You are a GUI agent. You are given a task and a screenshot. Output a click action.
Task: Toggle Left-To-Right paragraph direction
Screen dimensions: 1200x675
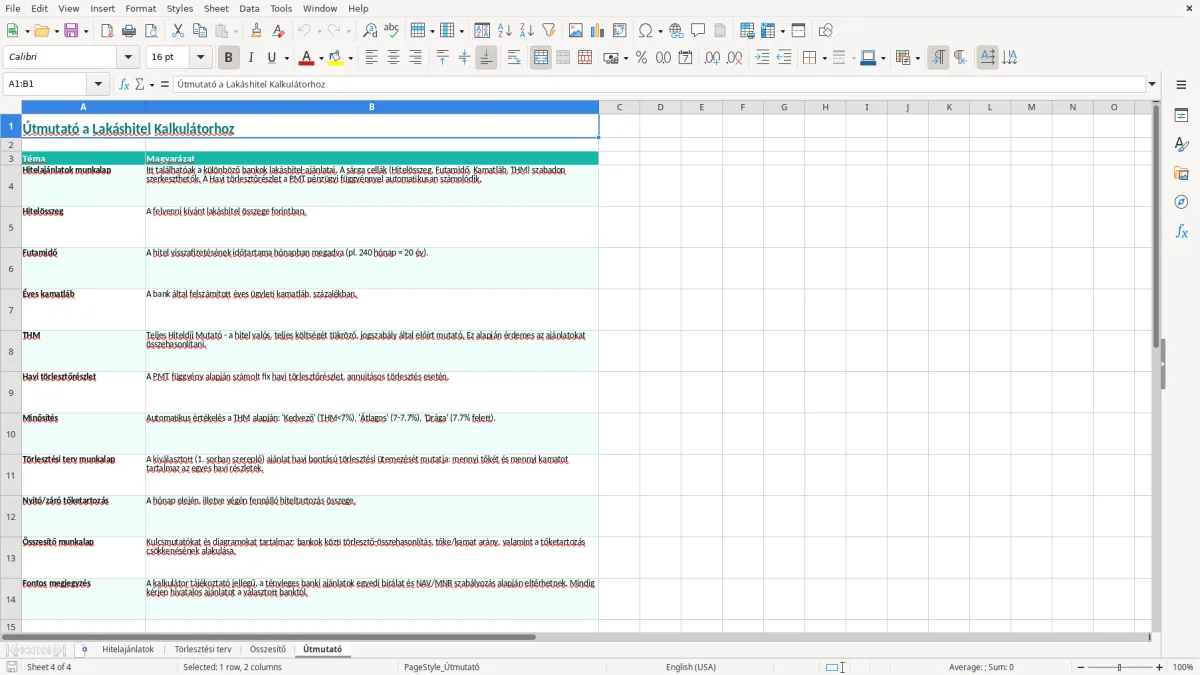[938, 58]
